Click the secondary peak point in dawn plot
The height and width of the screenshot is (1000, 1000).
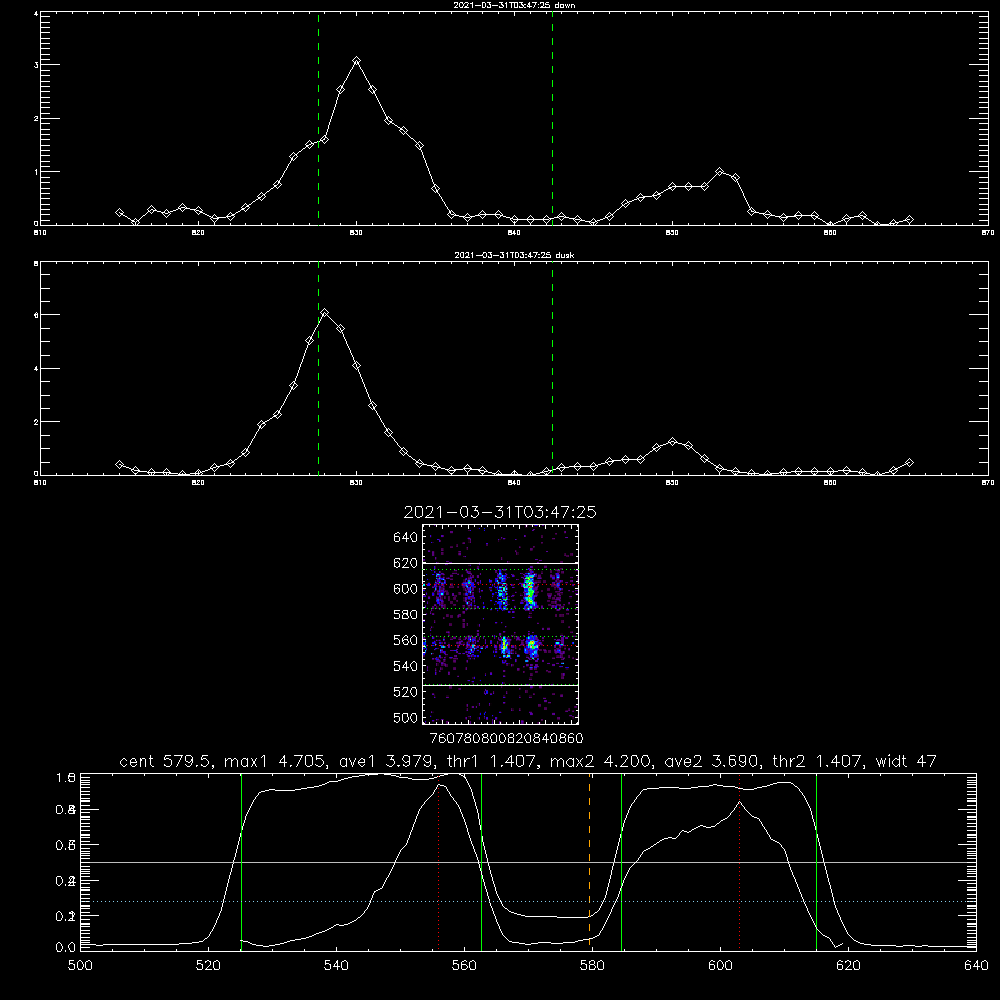point(720,172)
